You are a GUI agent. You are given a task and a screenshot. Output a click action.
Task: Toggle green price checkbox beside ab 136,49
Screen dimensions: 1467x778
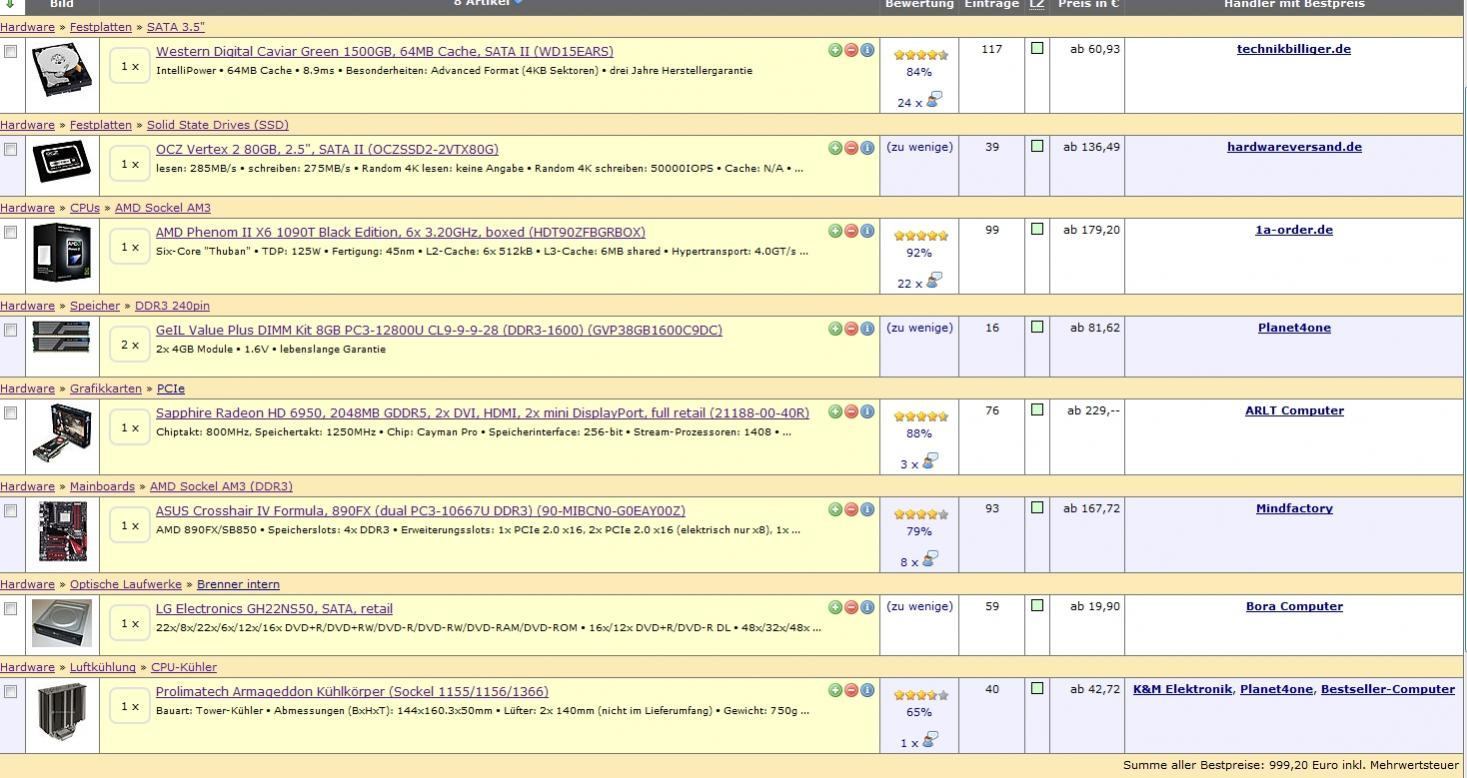click(x=1037, y=145)
